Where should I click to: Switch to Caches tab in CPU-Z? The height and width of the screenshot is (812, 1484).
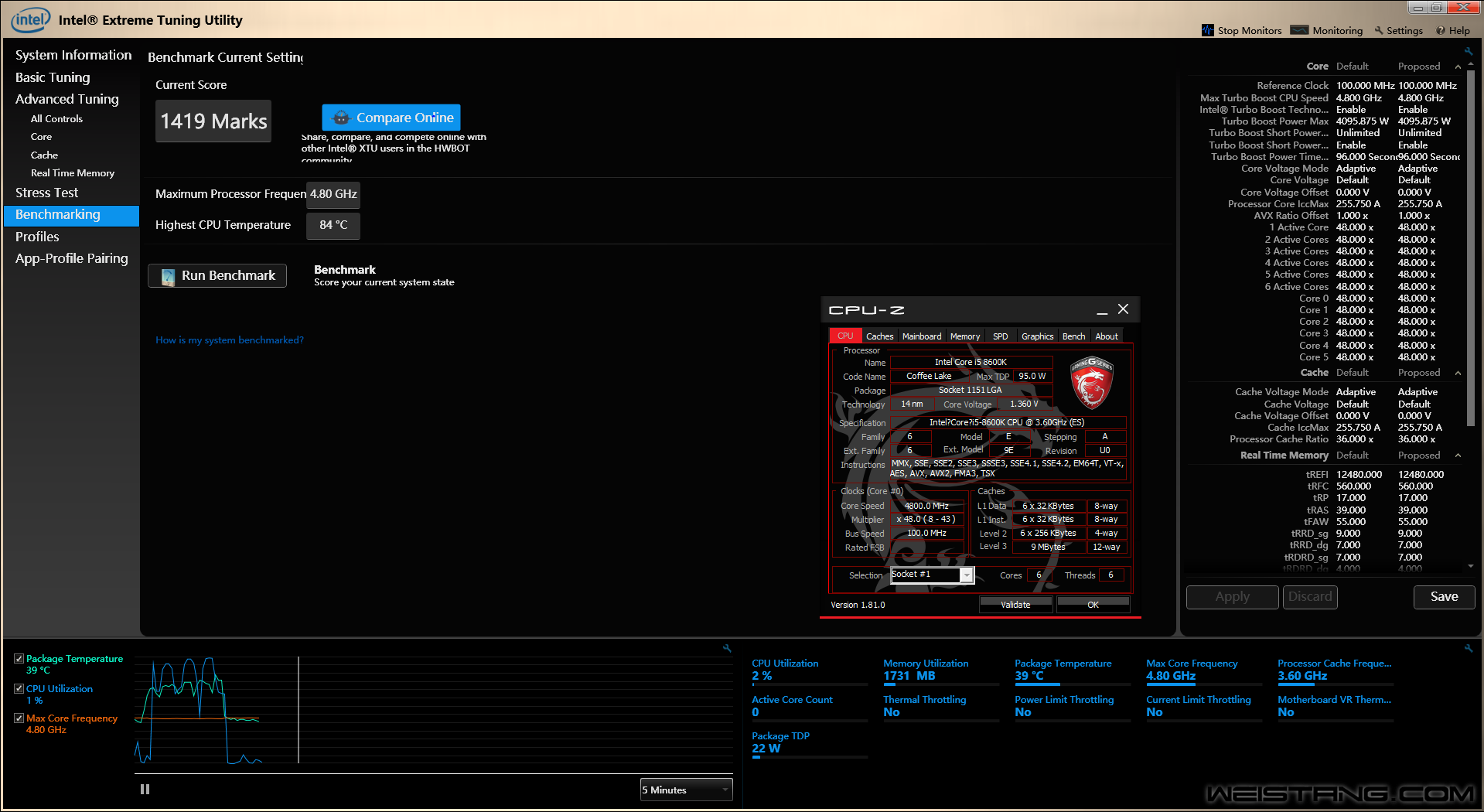(879, 336)
